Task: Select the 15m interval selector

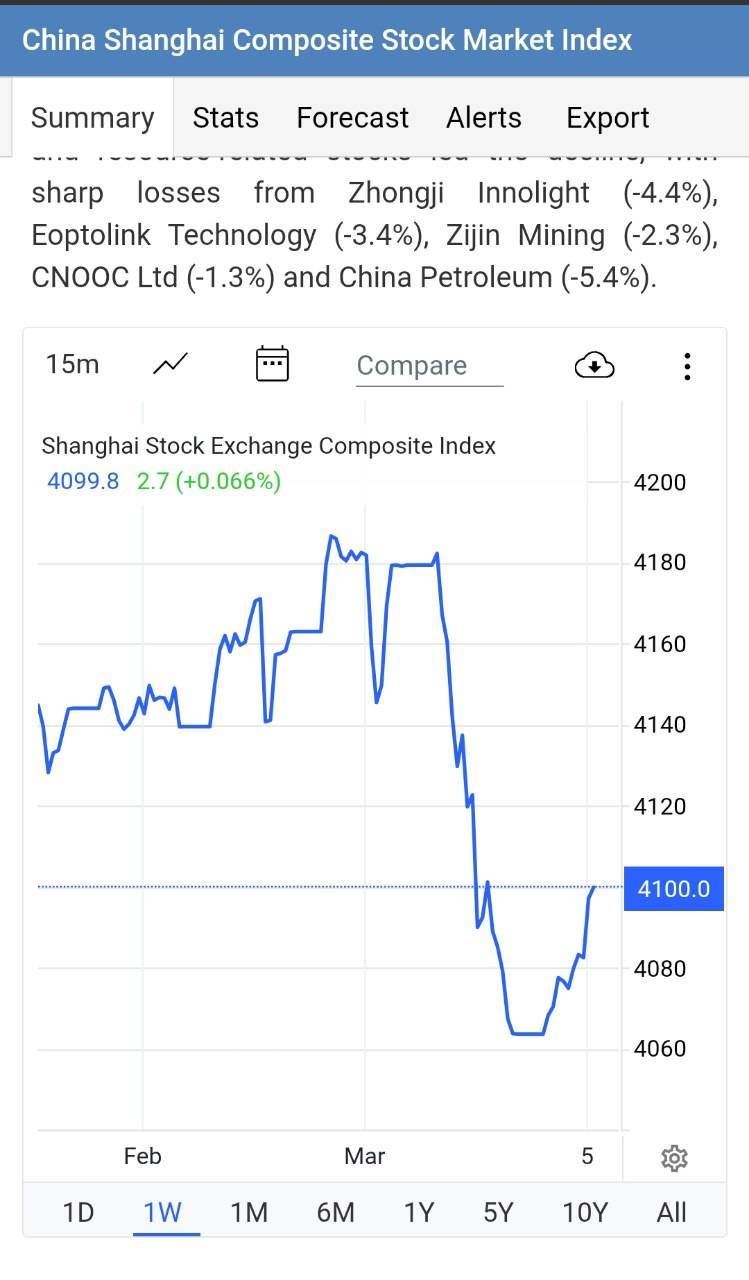Action: tap(72, 364)
